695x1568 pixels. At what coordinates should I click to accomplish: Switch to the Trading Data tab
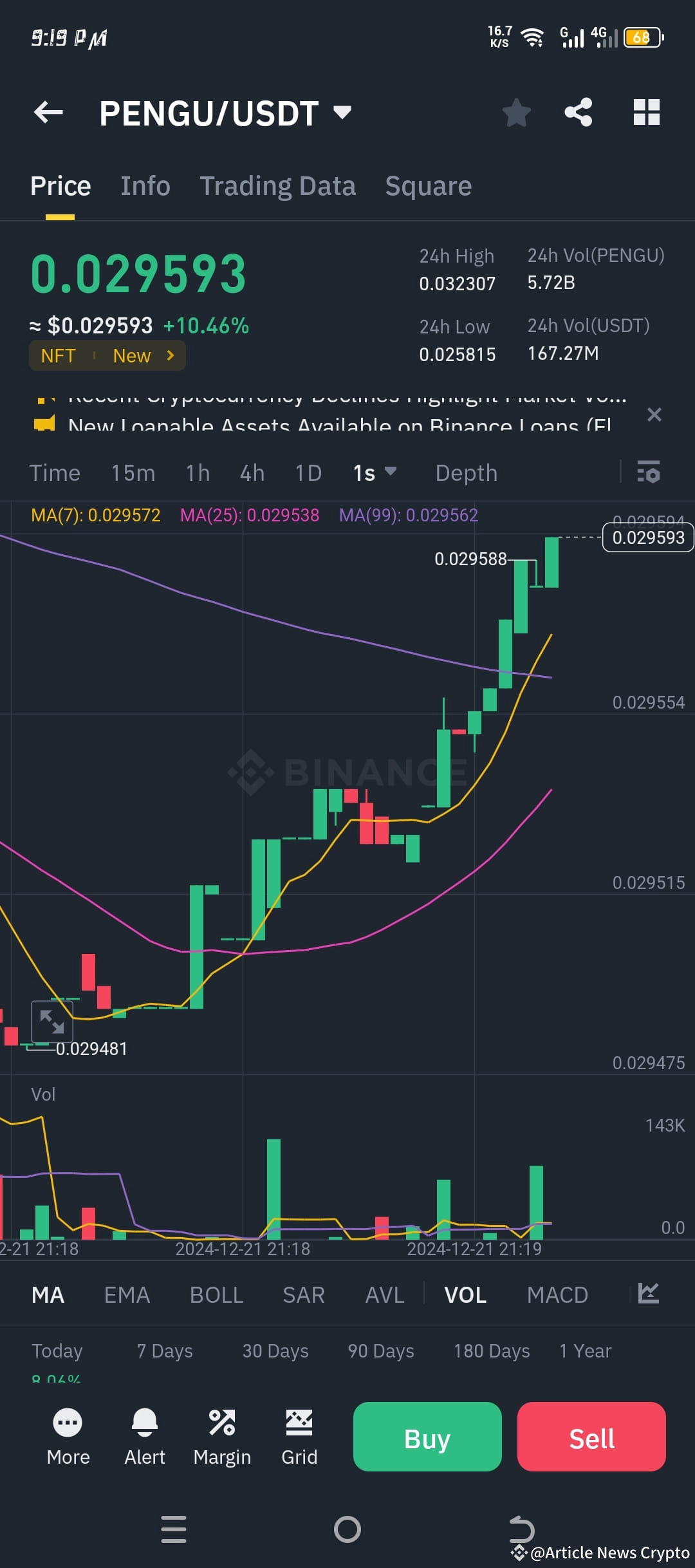click(x=278, y=185)
